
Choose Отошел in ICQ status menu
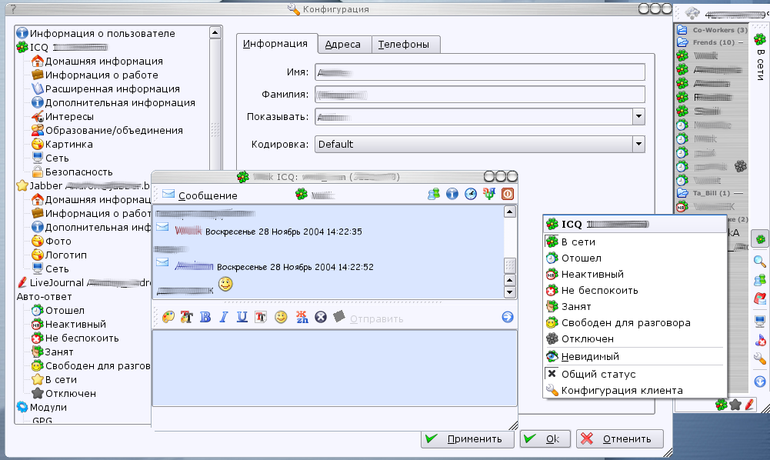[x=634, y=258]
